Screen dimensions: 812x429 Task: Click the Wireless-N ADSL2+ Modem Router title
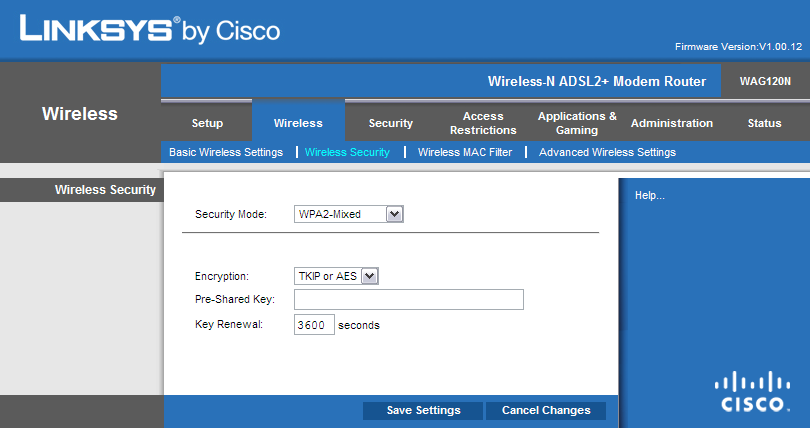click(x=597, y=81)
